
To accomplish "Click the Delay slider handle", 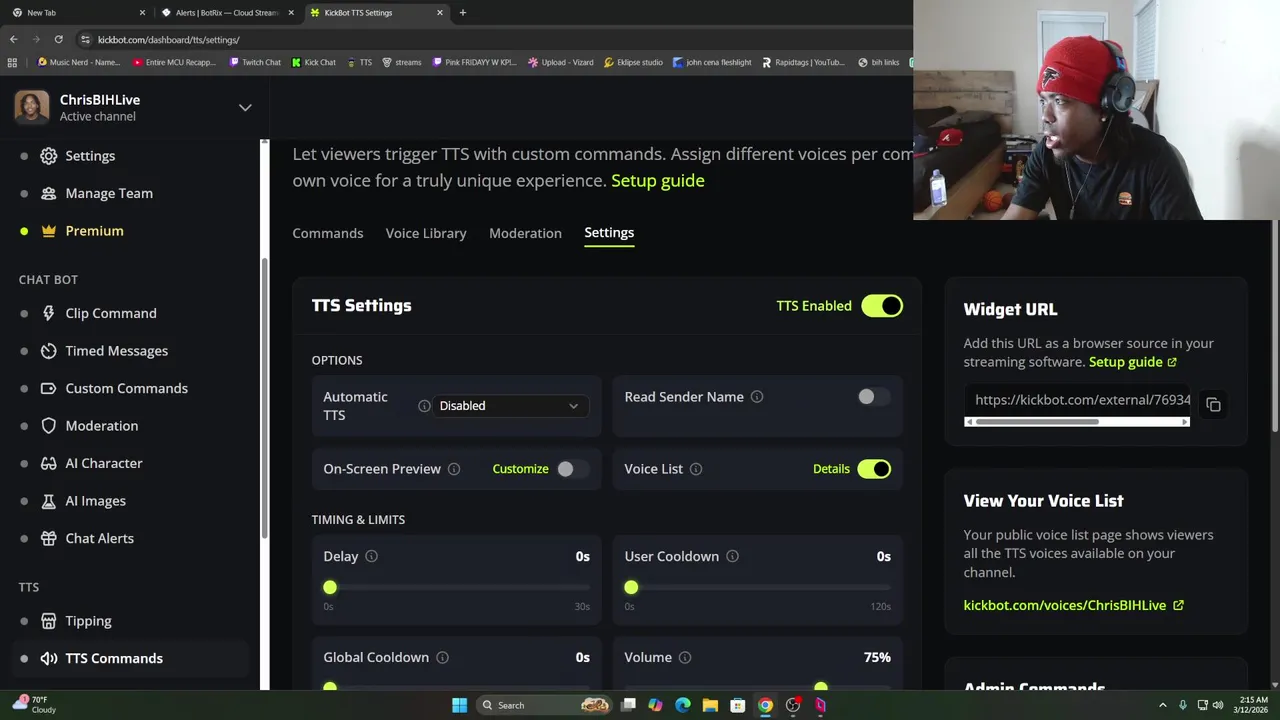I will pos(330,588).
